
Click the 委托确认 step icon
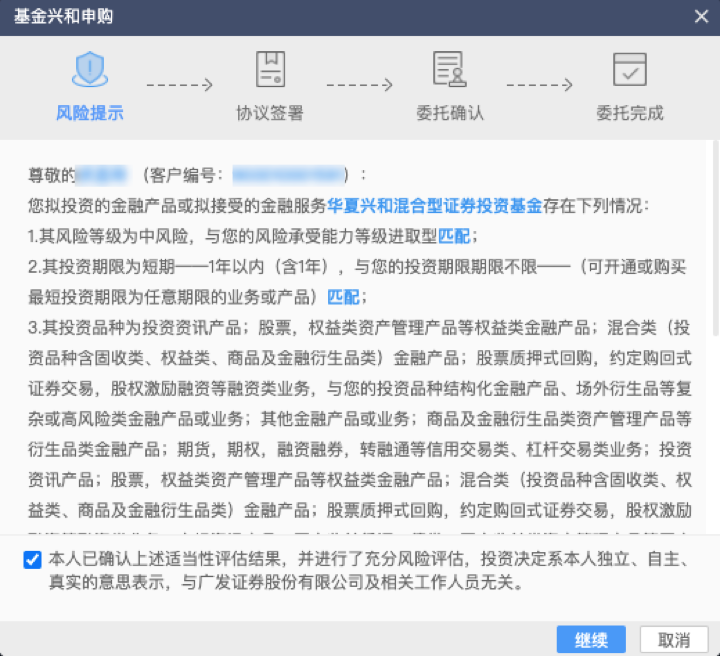click(450, 70)
